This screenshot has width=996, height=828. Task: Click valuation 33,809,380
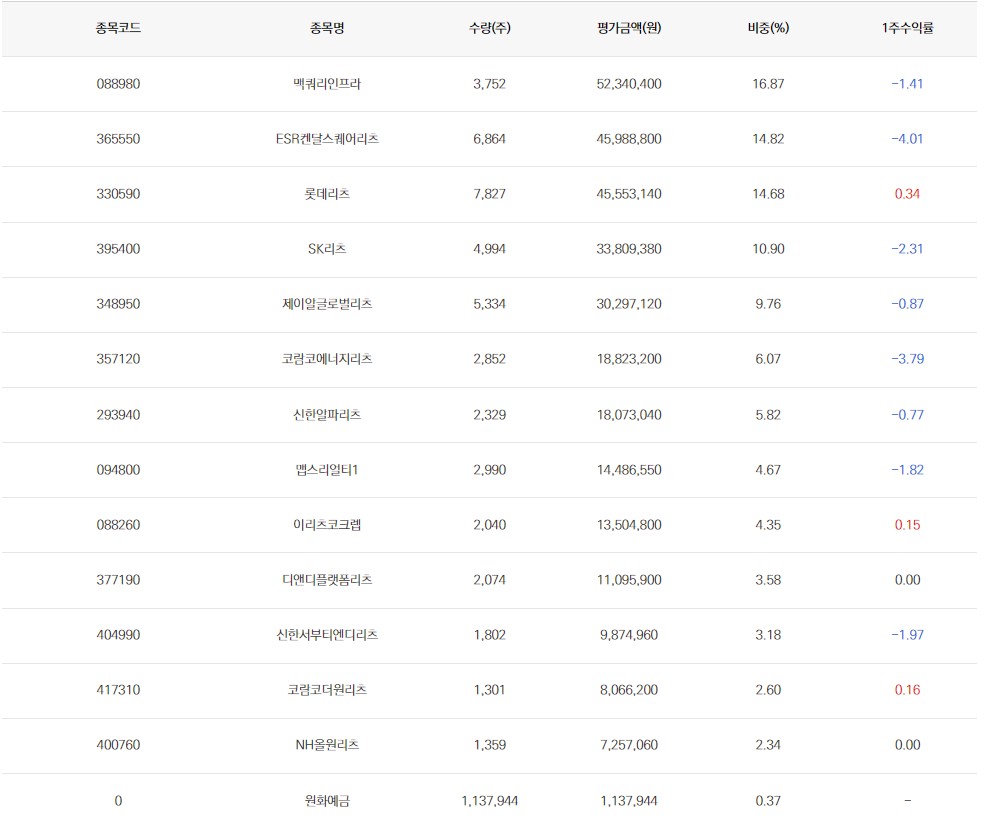[x=629, y=249]
